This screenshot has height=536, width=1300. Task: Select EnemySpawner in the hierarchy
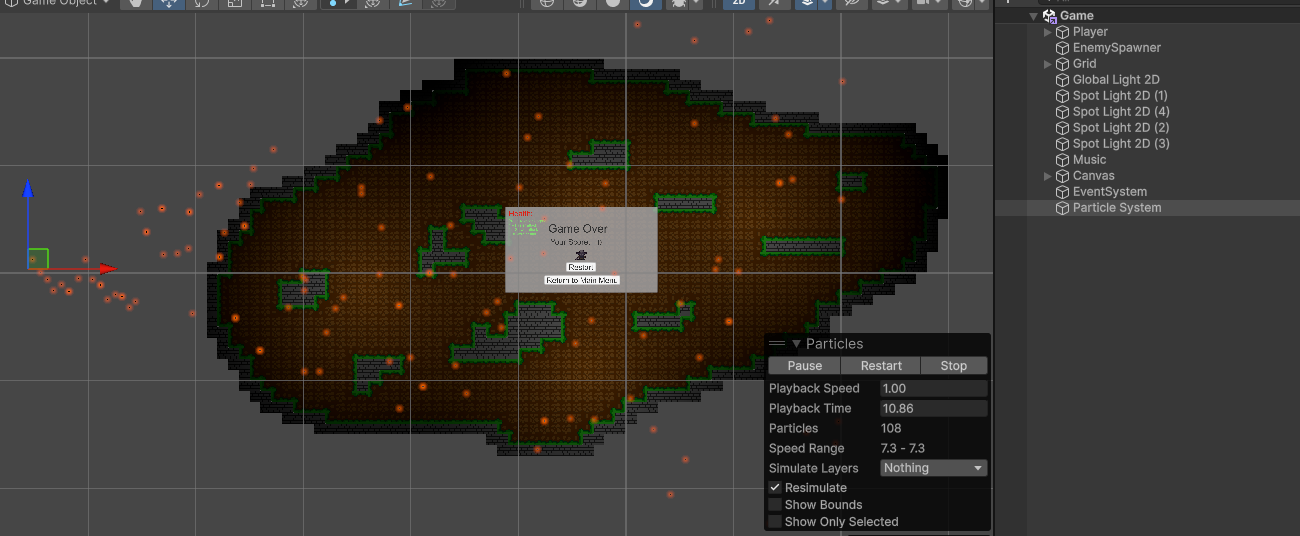[1116, 48]
